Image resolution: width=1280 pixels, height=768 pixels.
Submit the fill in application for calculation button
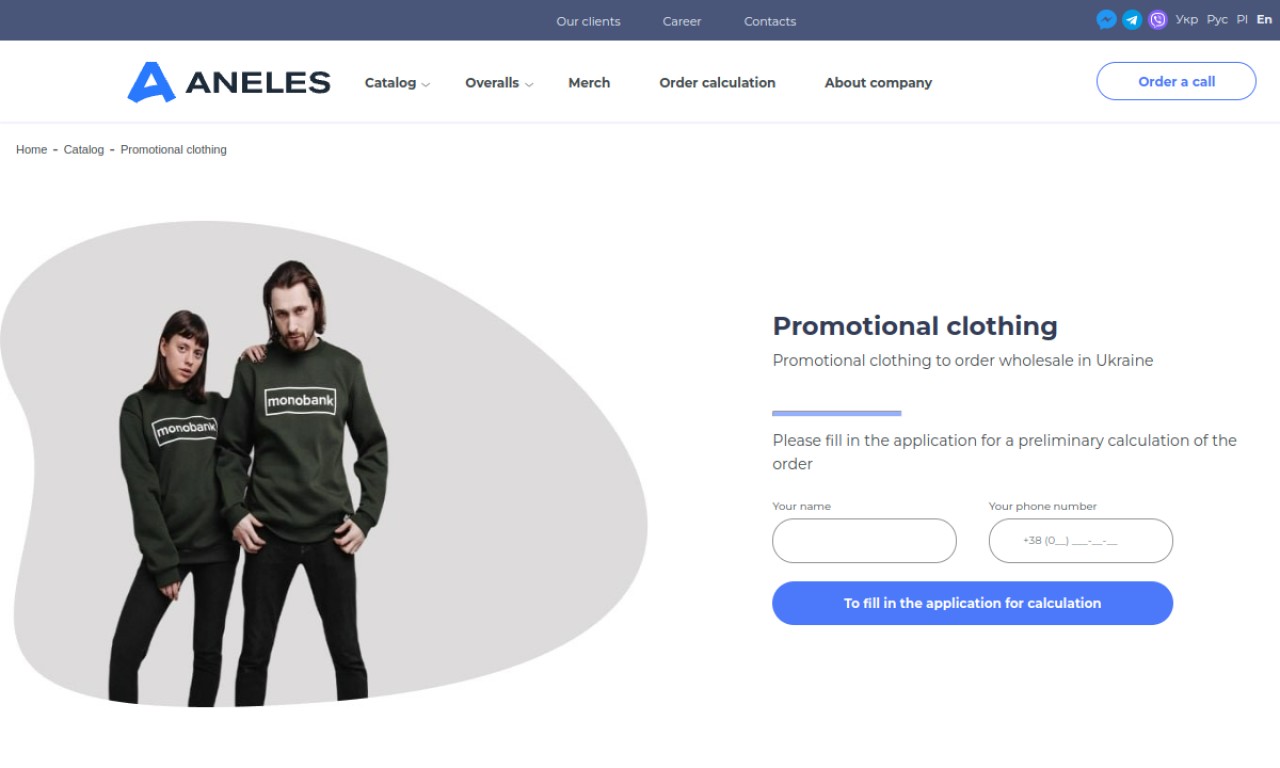coord(972,603)
